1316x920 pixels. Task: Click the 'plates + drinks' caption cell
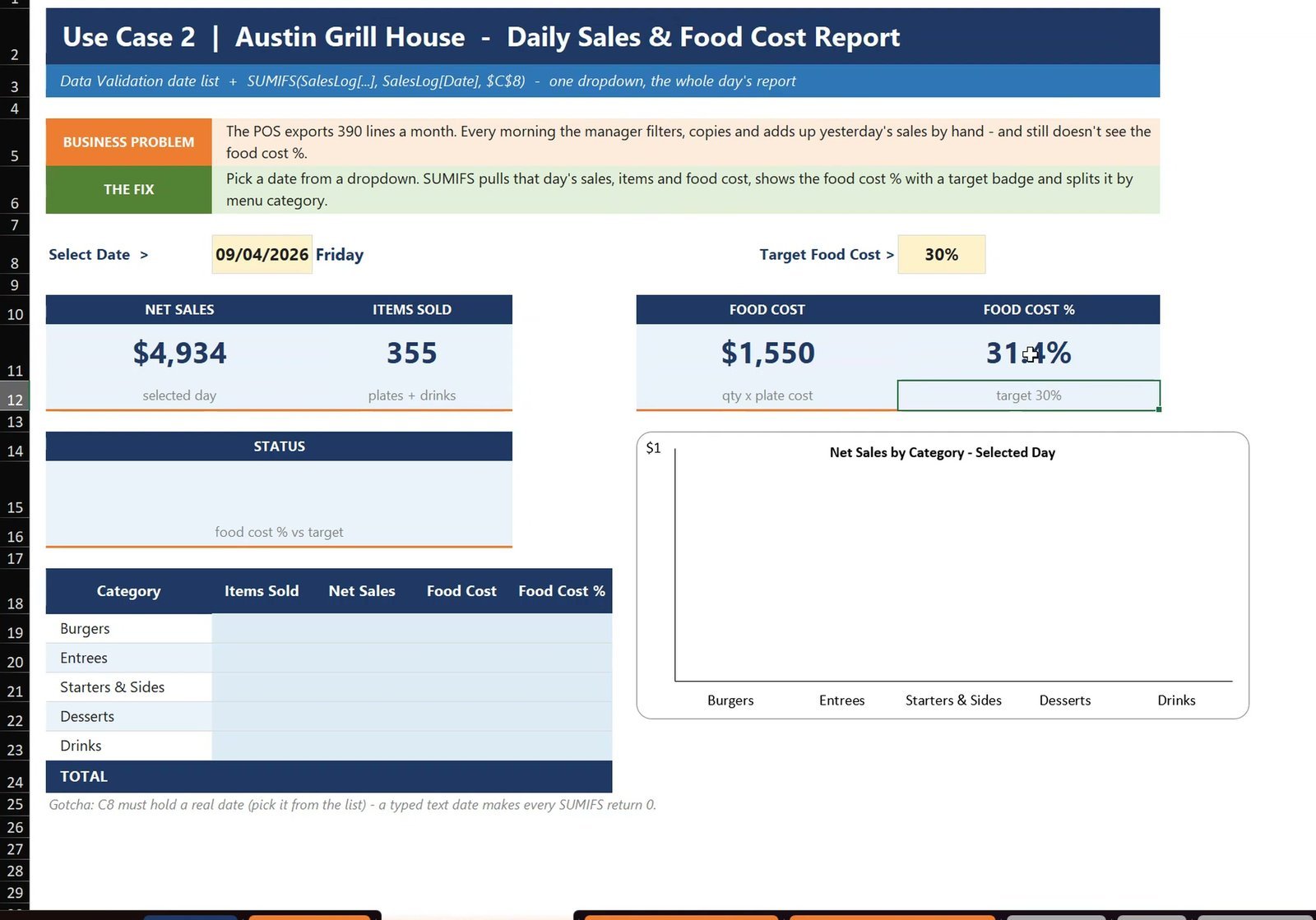(x=412, y=395)
